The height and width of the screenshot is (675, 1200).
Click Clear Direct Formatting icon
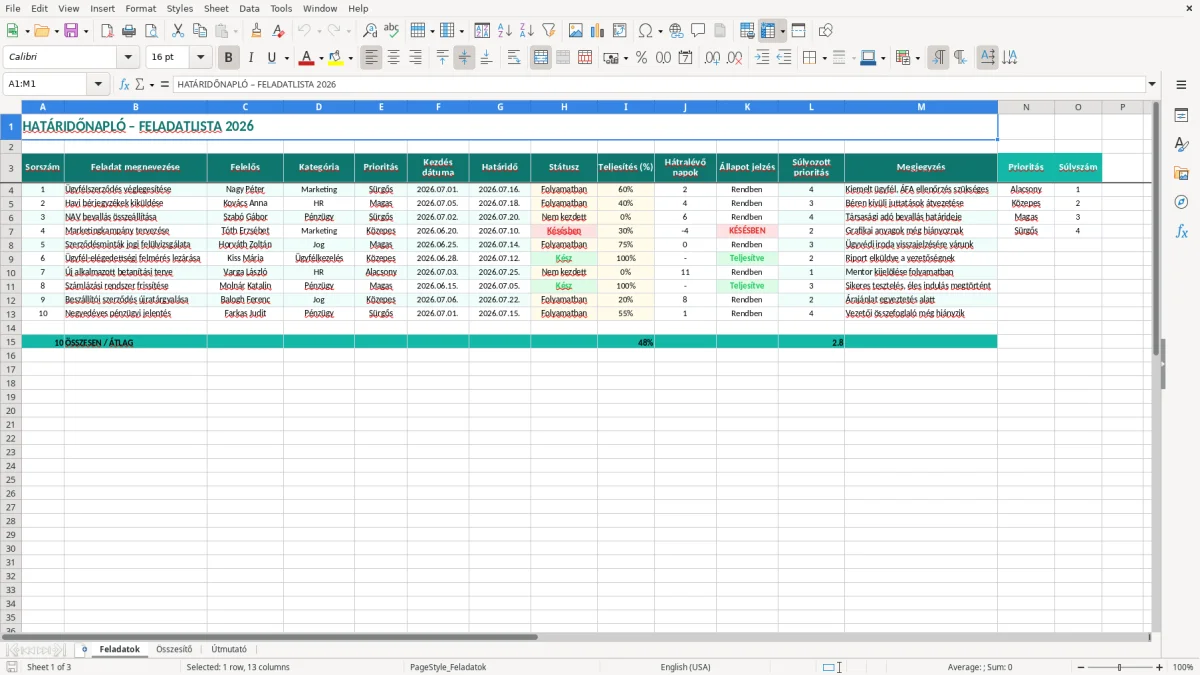pos(278,31)
